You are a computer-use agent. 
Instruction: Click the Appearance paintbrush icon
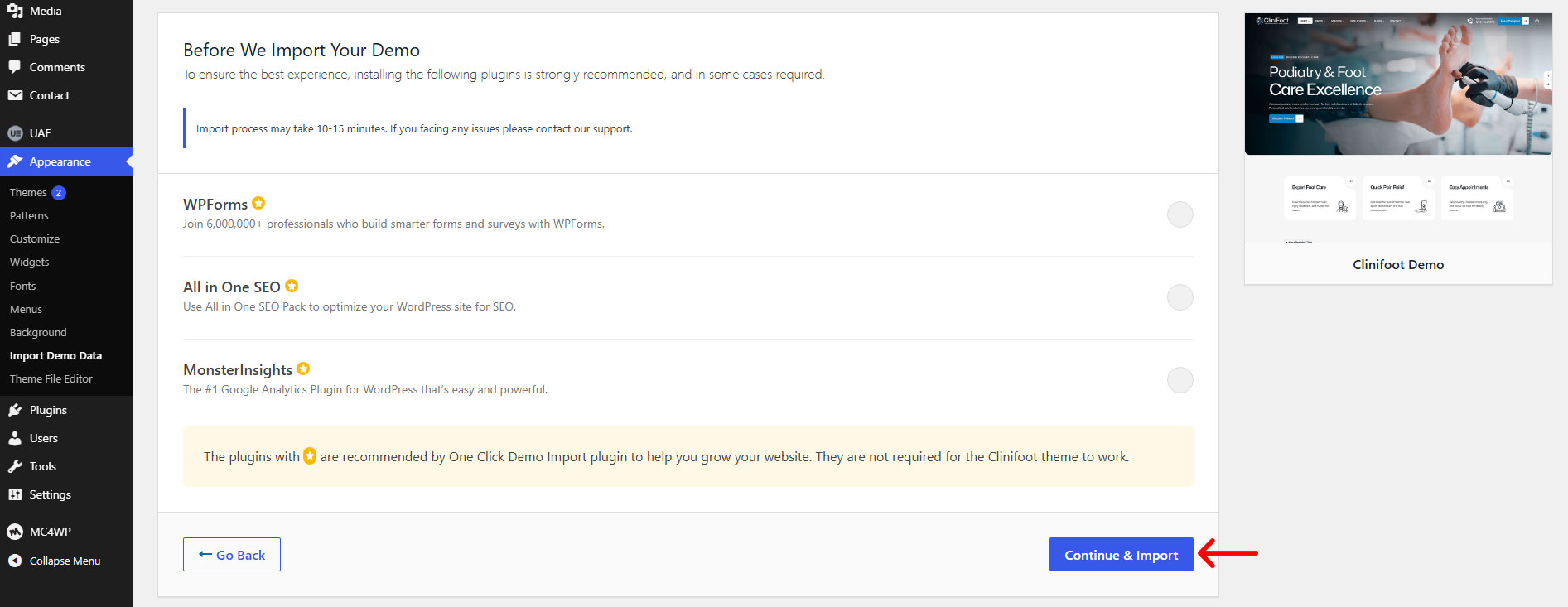[15, 161]
